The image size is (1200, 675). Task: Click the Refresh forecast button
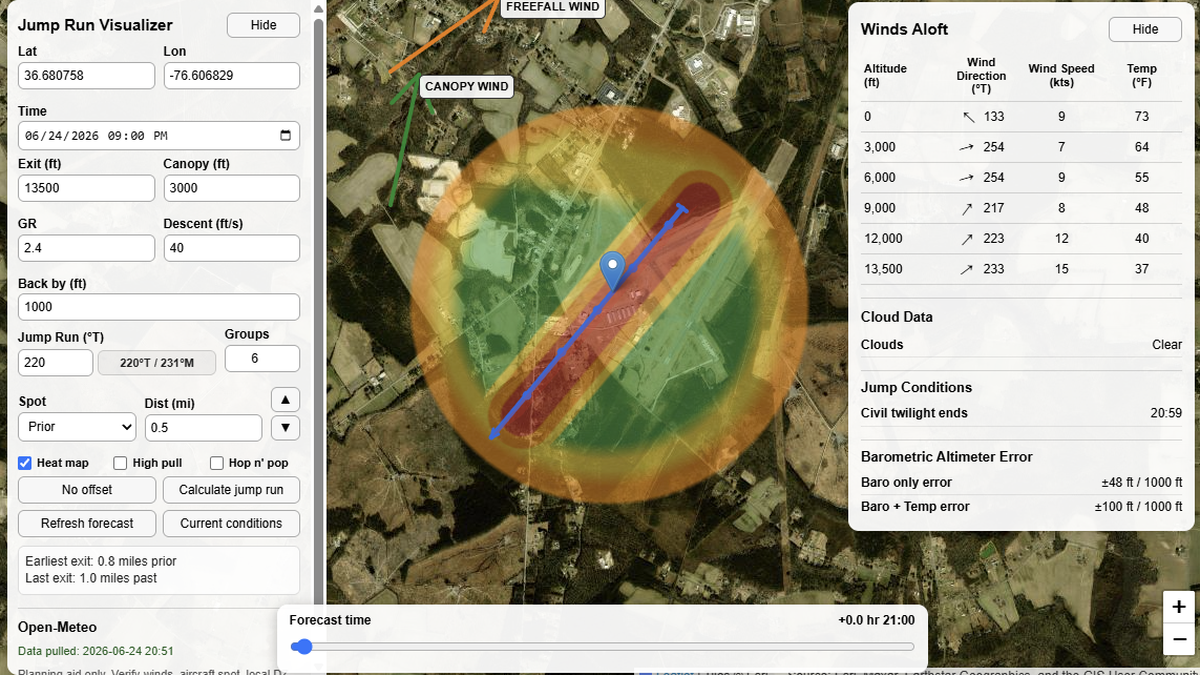(x=87, y=523)
